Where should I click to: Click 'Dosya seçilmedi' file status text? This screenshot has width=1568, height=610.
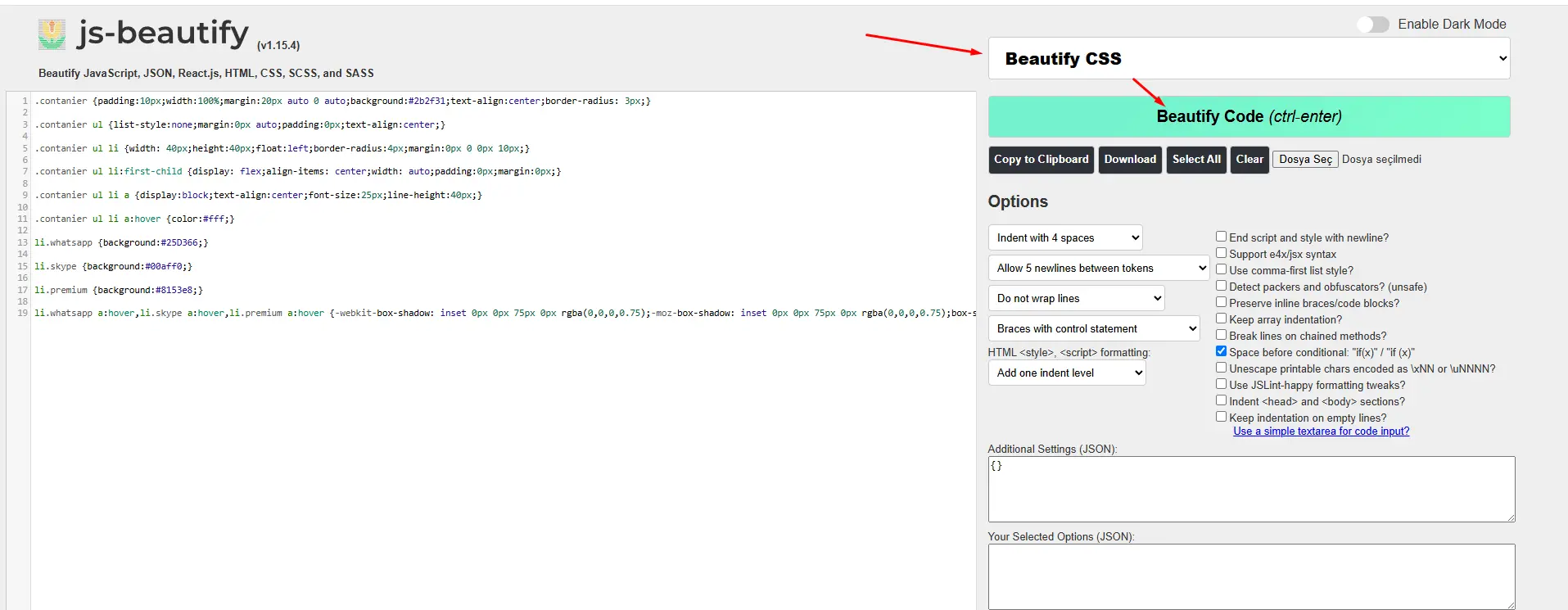pyautogui.click(x=1381, y=160)
